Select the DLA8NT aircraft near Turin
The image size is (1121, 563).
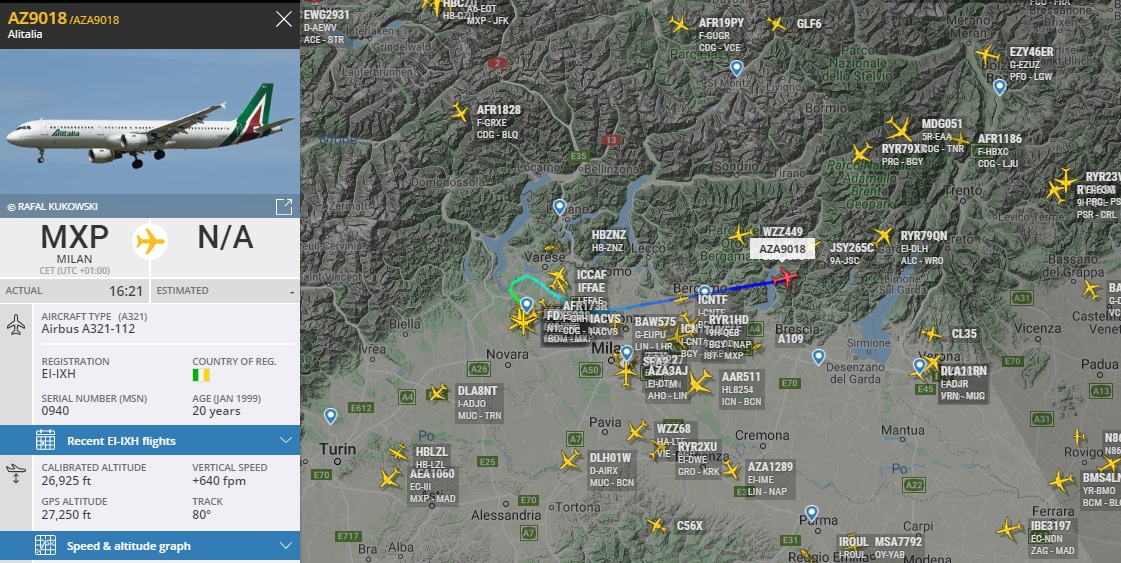point(438,393)
